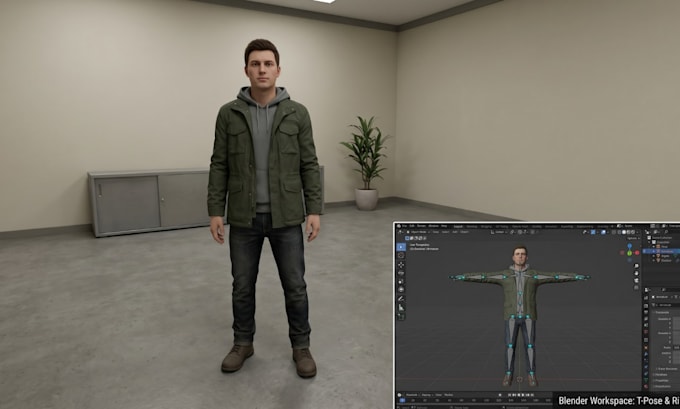The height and width of the screenshot is (409, 680).
Task: Select the Move tool in Blender toolbar
Action: (401, 265)
